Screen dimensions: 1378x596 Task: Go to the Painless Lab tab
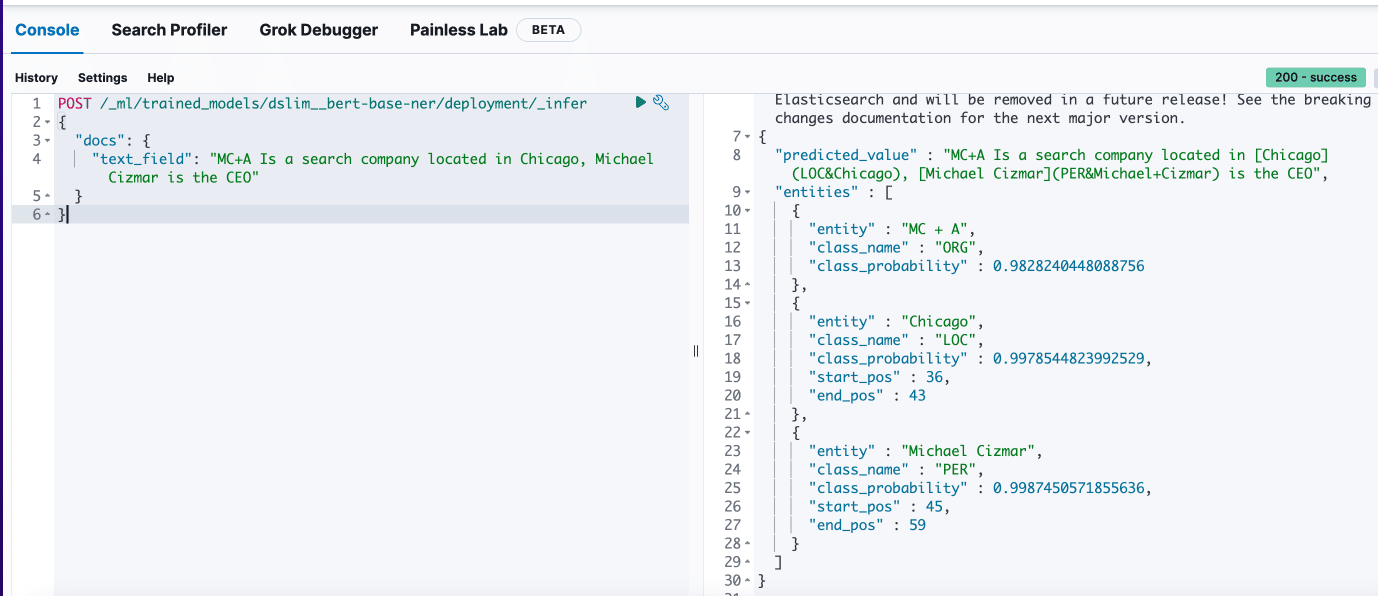pos(458,30)
